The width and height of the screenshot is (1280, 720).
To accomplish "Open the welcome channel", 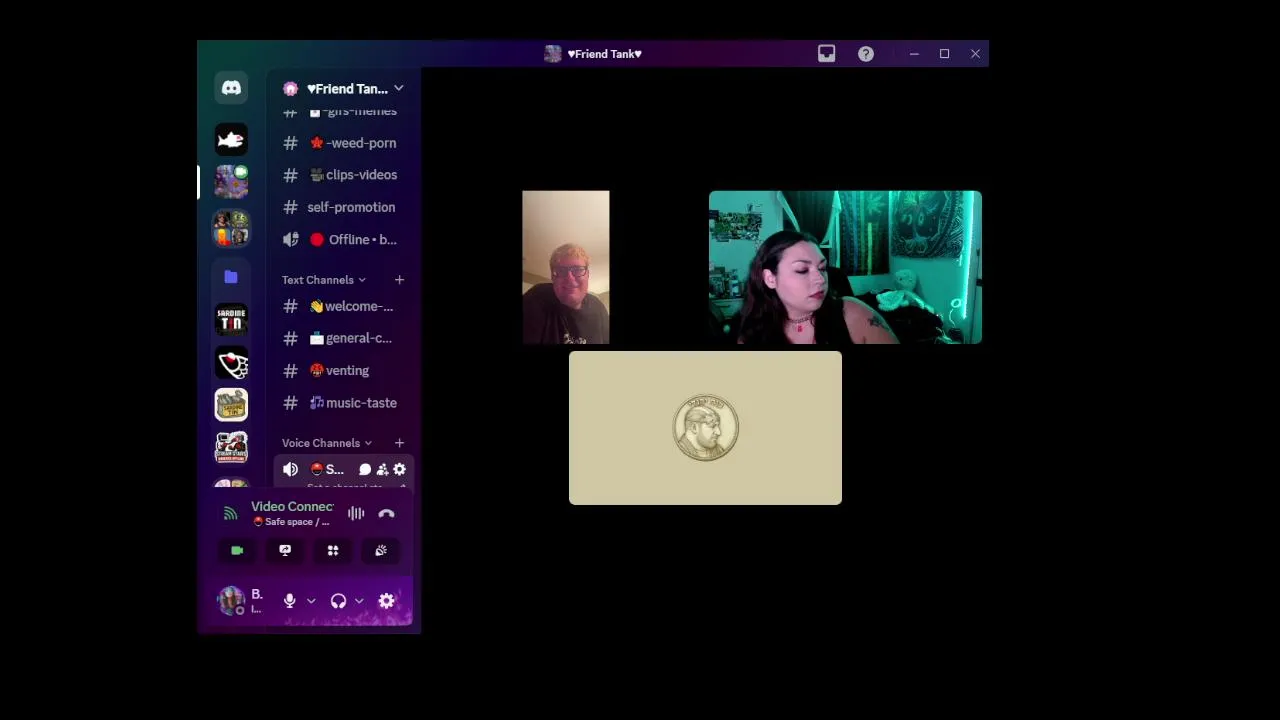I will 343,306.
